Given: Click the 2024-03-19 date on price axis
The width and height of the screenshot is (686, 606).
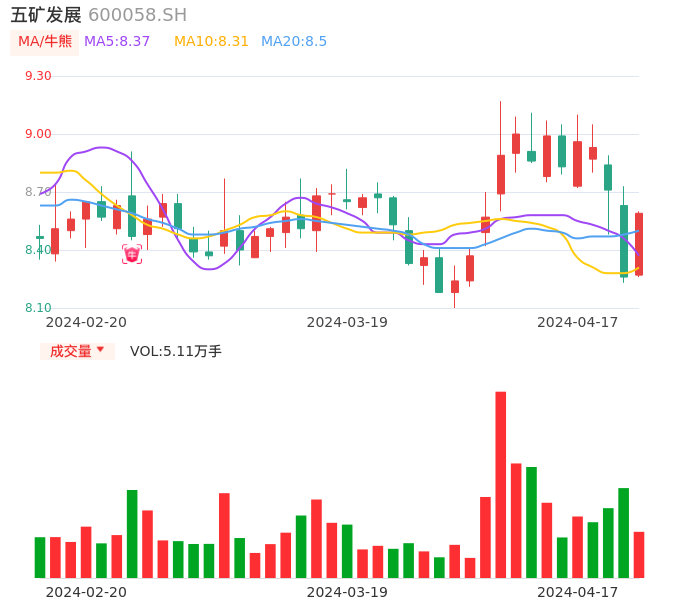Looking at the screenshot, I should click(x=347, y=322).
